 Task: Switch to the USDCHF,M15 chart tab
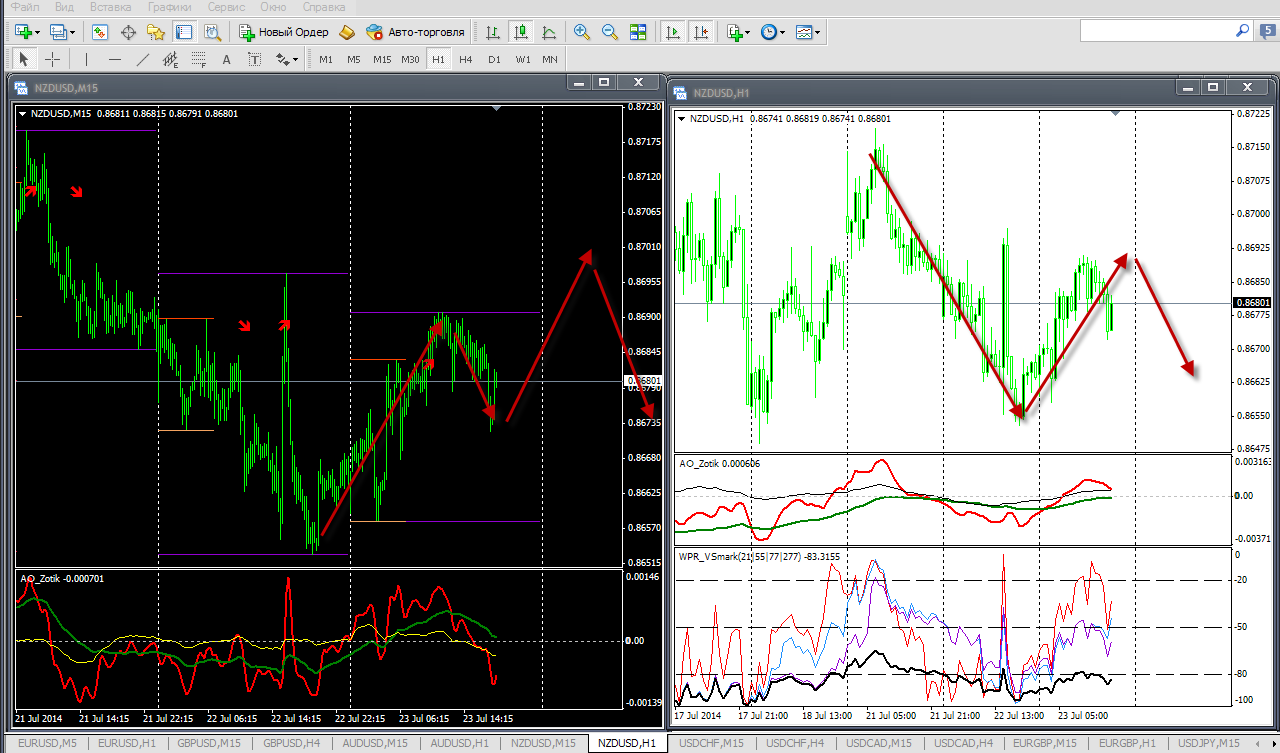click(711, 743)
